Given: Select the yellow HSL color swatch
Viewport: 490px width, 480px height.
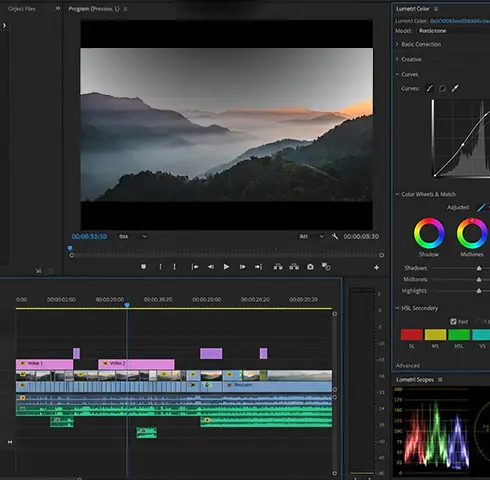Looking at the screenshot, I should (435, 335).
